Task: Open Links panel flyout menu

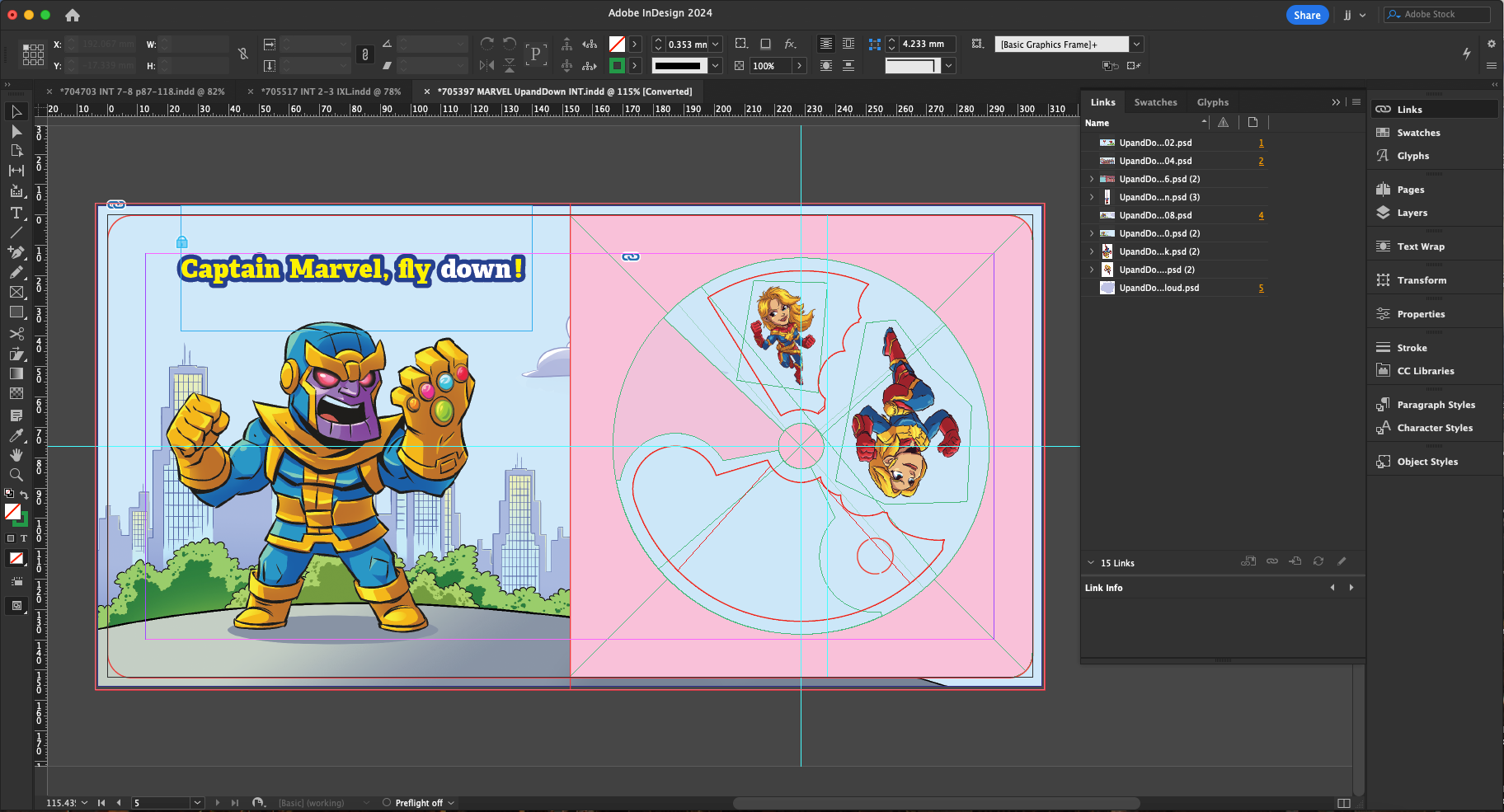Action: (x=1356, y=101)
